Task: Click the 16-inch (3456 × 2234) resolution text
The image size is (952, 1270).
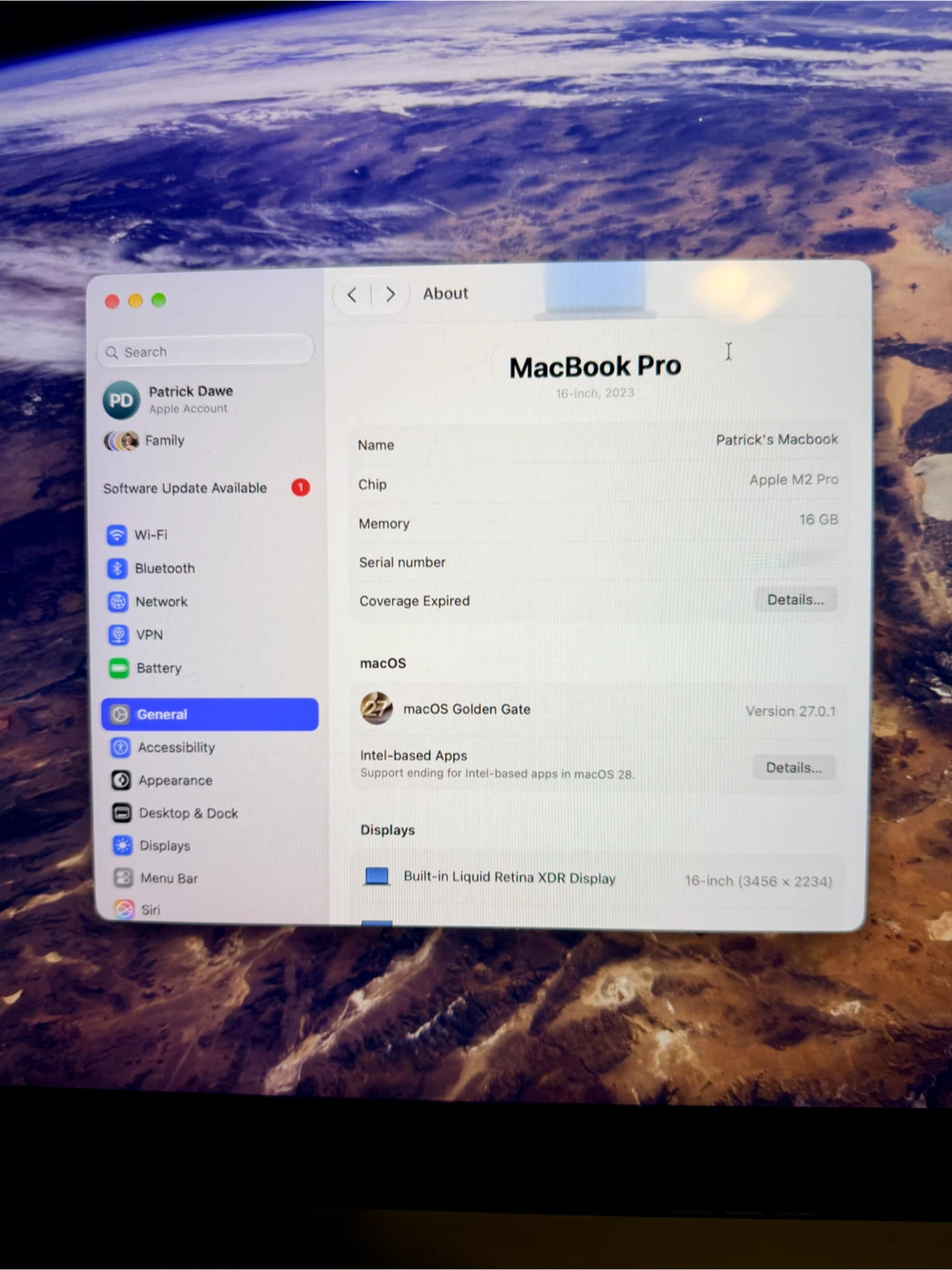Action: point(758,881)
